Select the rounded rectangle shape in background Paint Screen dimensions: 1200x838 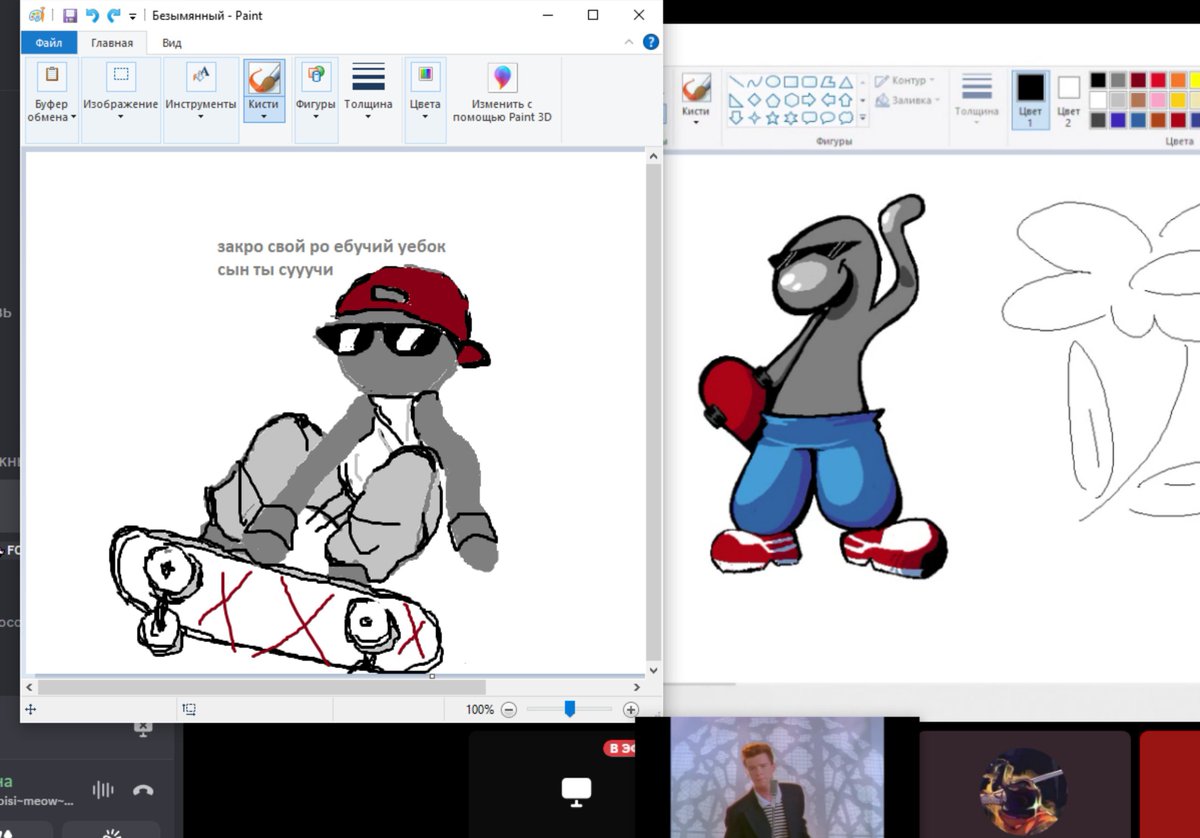[809, 82]
